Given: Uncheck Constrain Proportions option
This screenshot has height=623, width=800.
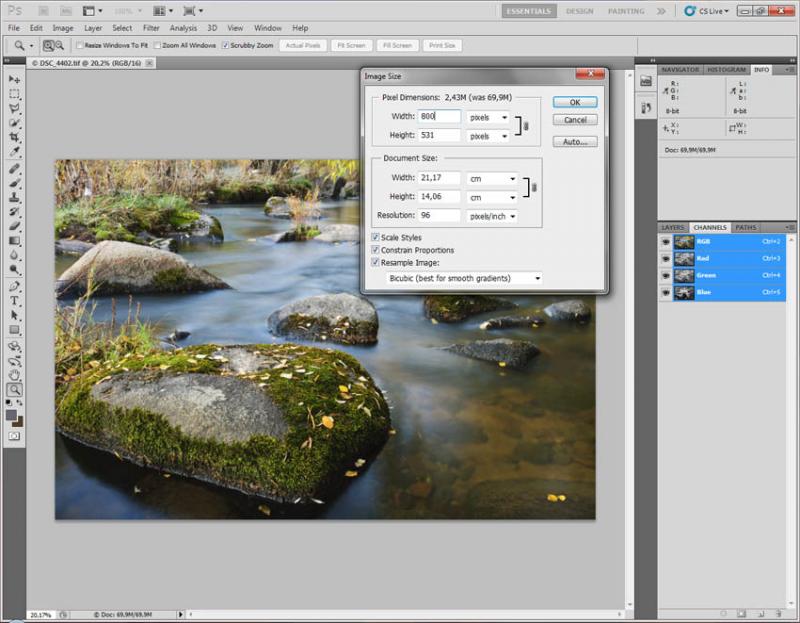Looking at the screenshot, I should [376, 250].
